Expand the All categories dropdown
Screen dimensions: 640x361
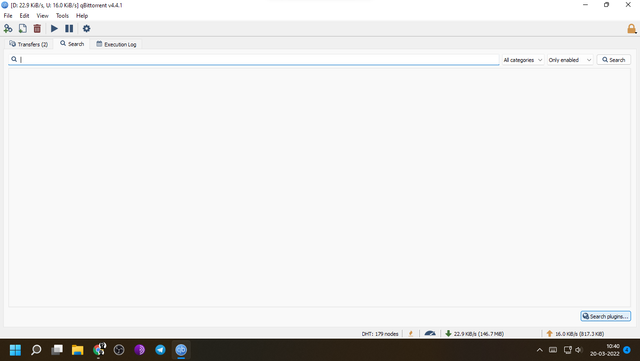click(x=523, y=60)
